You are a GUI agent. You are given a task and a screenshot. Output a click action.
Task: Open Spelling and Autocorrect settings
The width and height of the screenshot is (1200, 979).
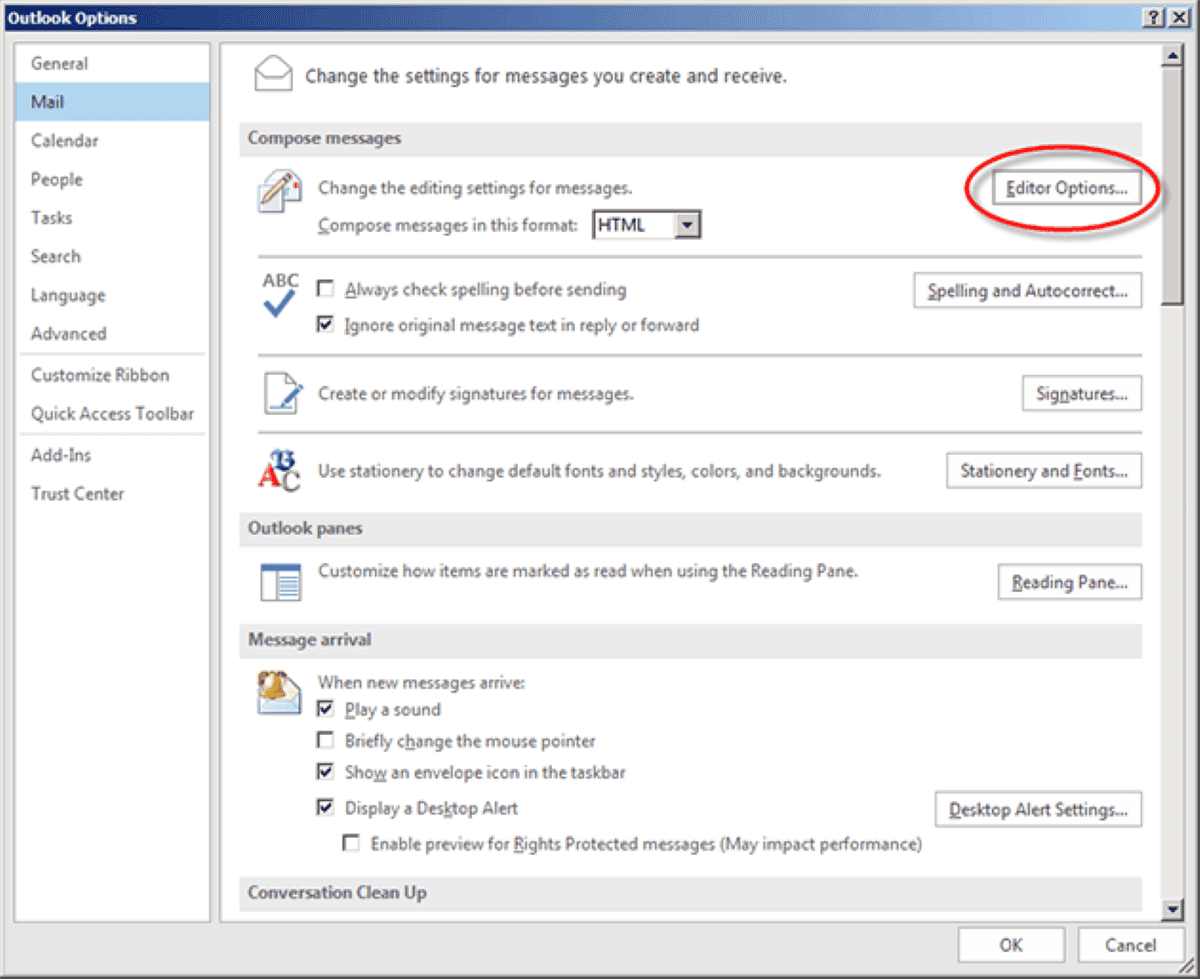pyautogui.click(x=1027, y=291)
